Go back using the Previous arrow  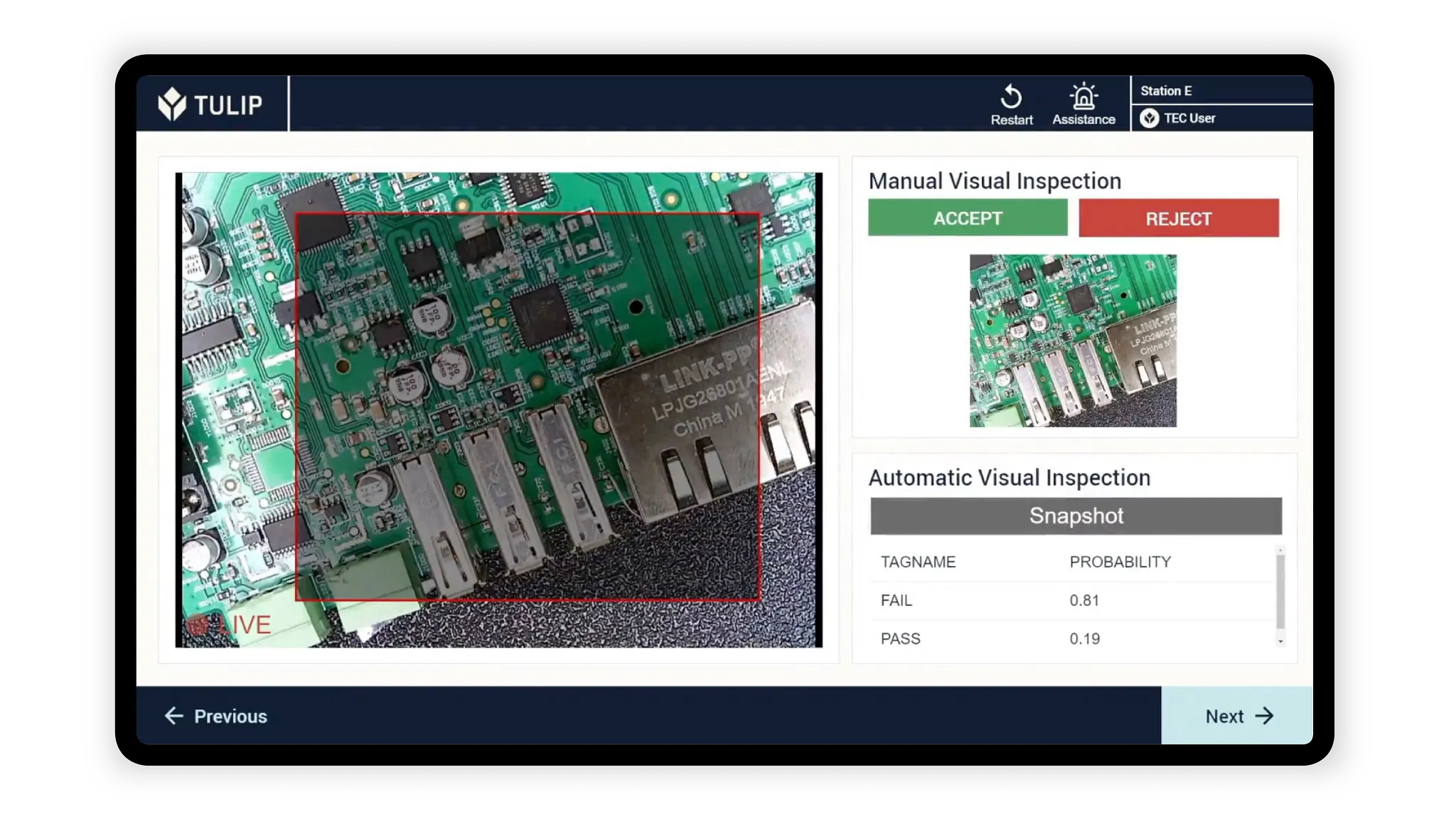coord(174,716)
